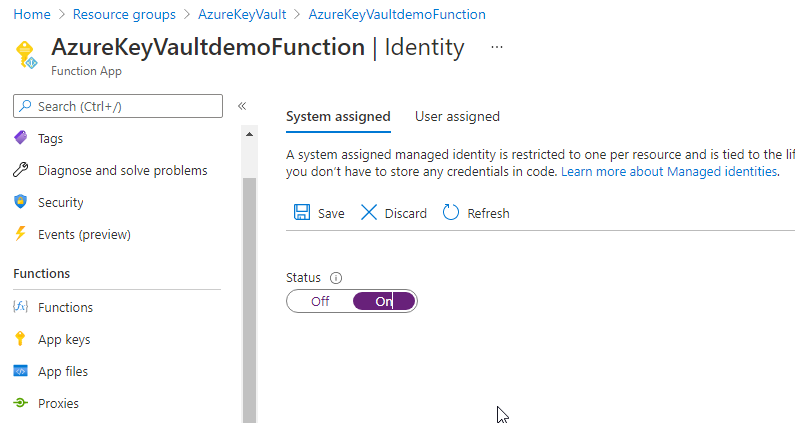Screen dimensions: 795x423
Task: Go to Home breadcrumb
Action: click(32, 14)
